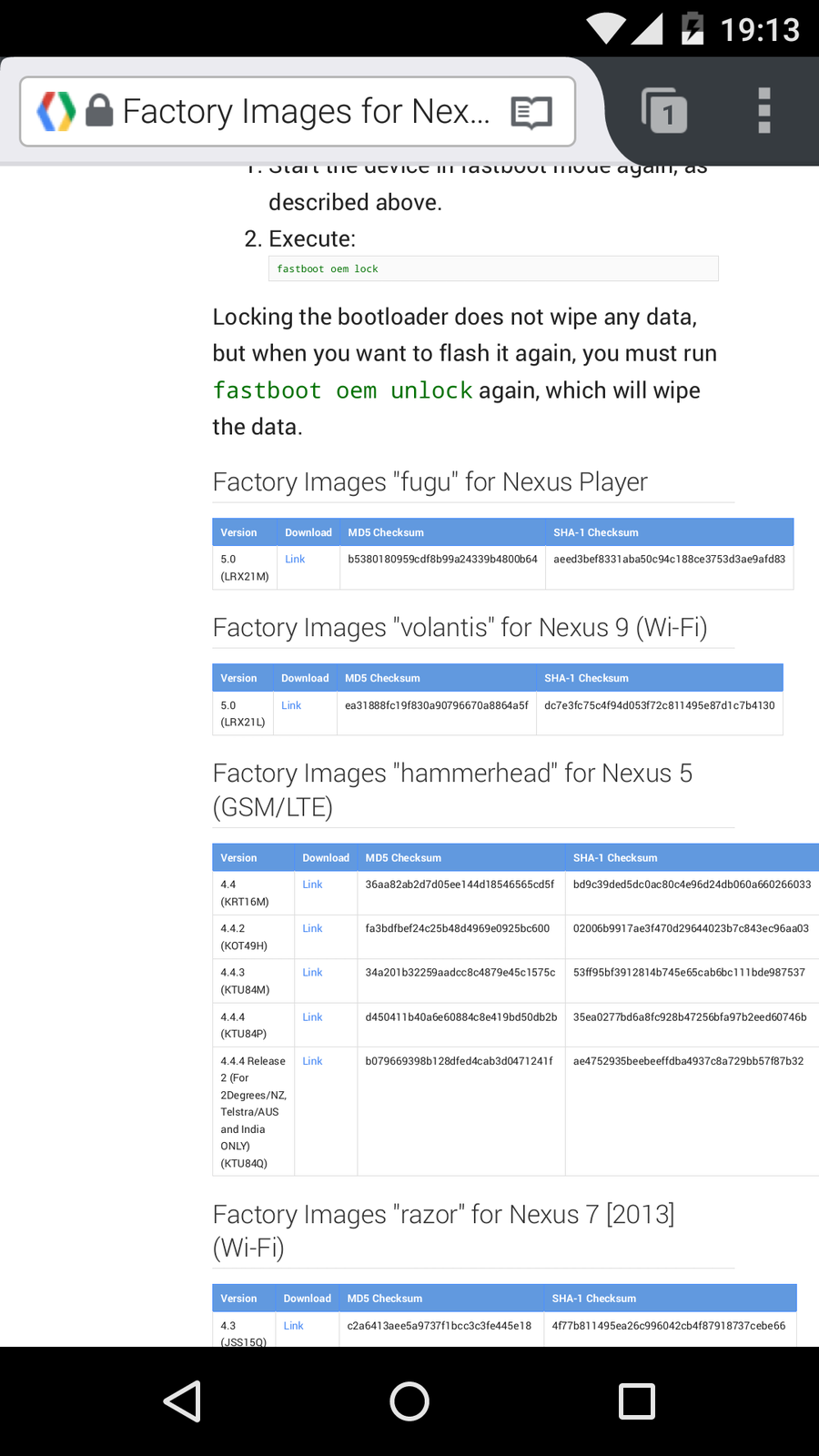Download hammerhead 4.4.3 KTU84M factory image
Image resolution: width=819 pixels, height=1456 pixels.
coord(312,973)
